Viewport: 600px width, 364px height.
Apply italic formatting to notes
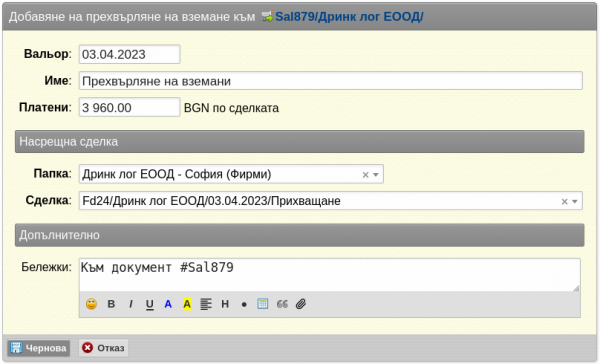131,304
